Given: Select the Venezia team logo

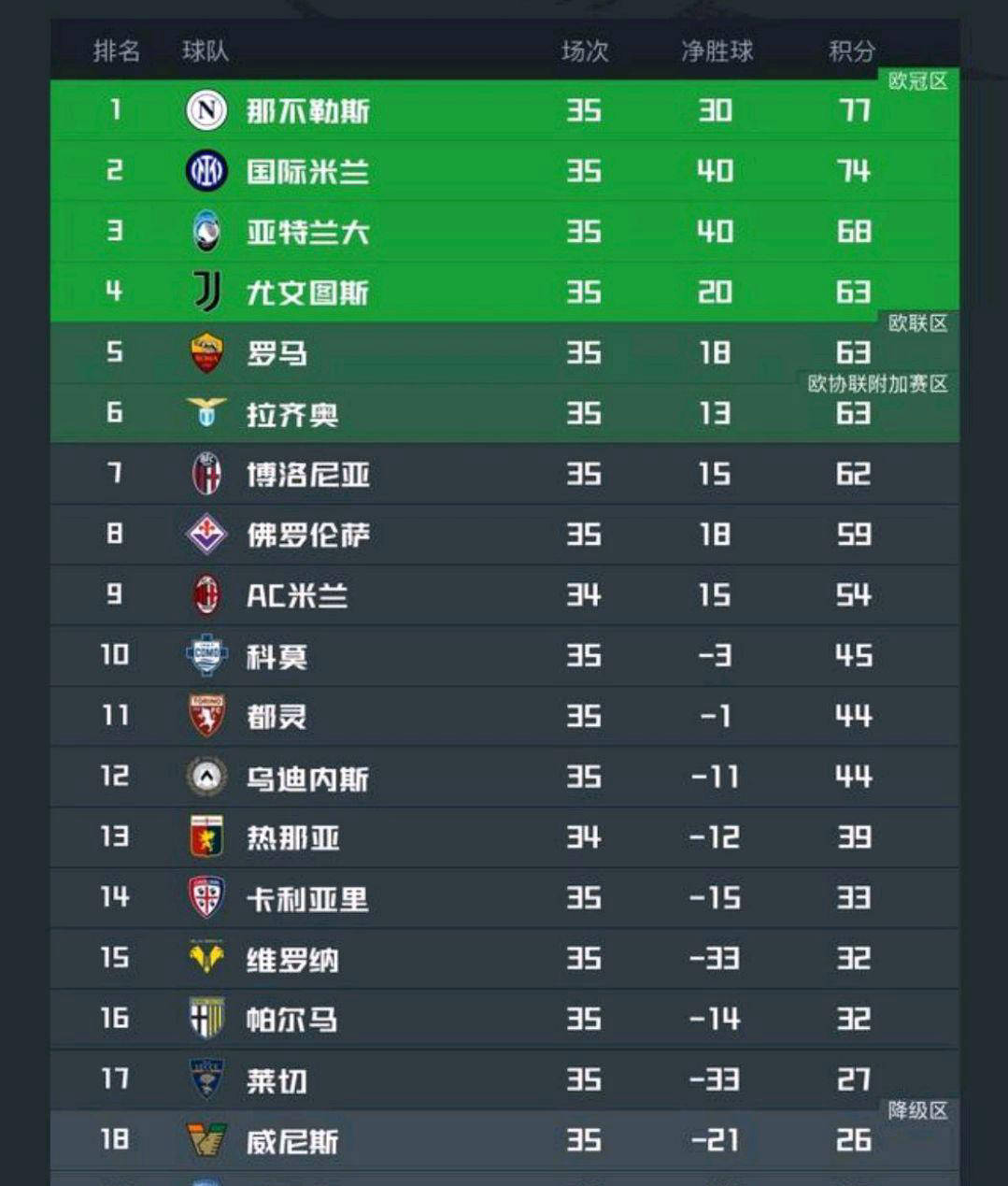Looking at the screenshot, I should [206, 1140].
